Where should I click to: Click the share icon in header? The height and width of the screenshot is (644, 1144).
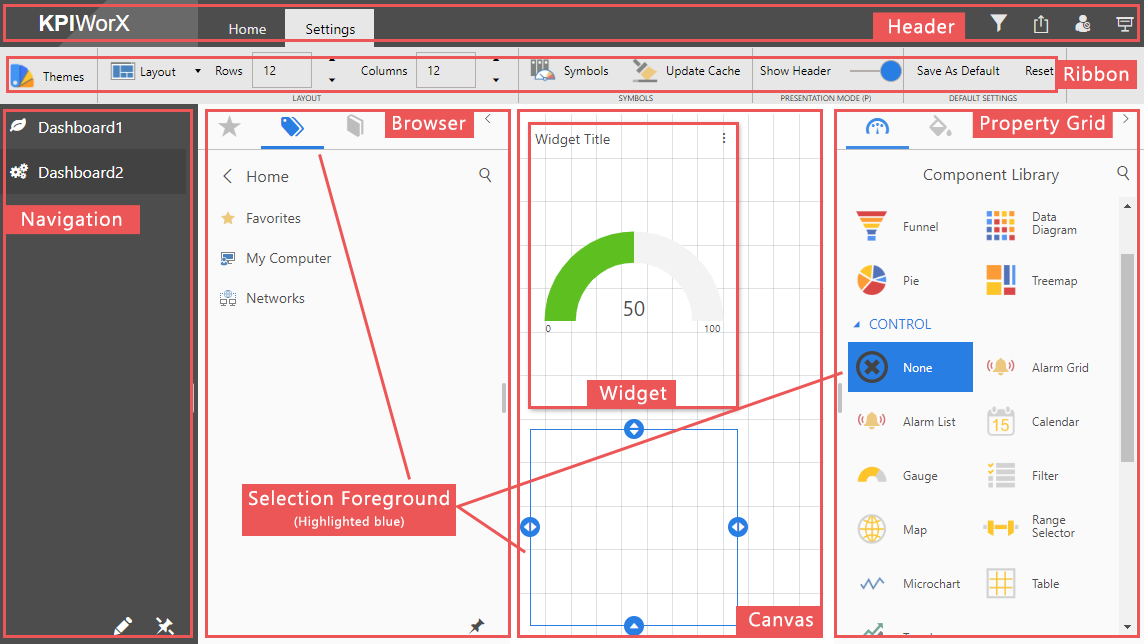pos(1041,25)
